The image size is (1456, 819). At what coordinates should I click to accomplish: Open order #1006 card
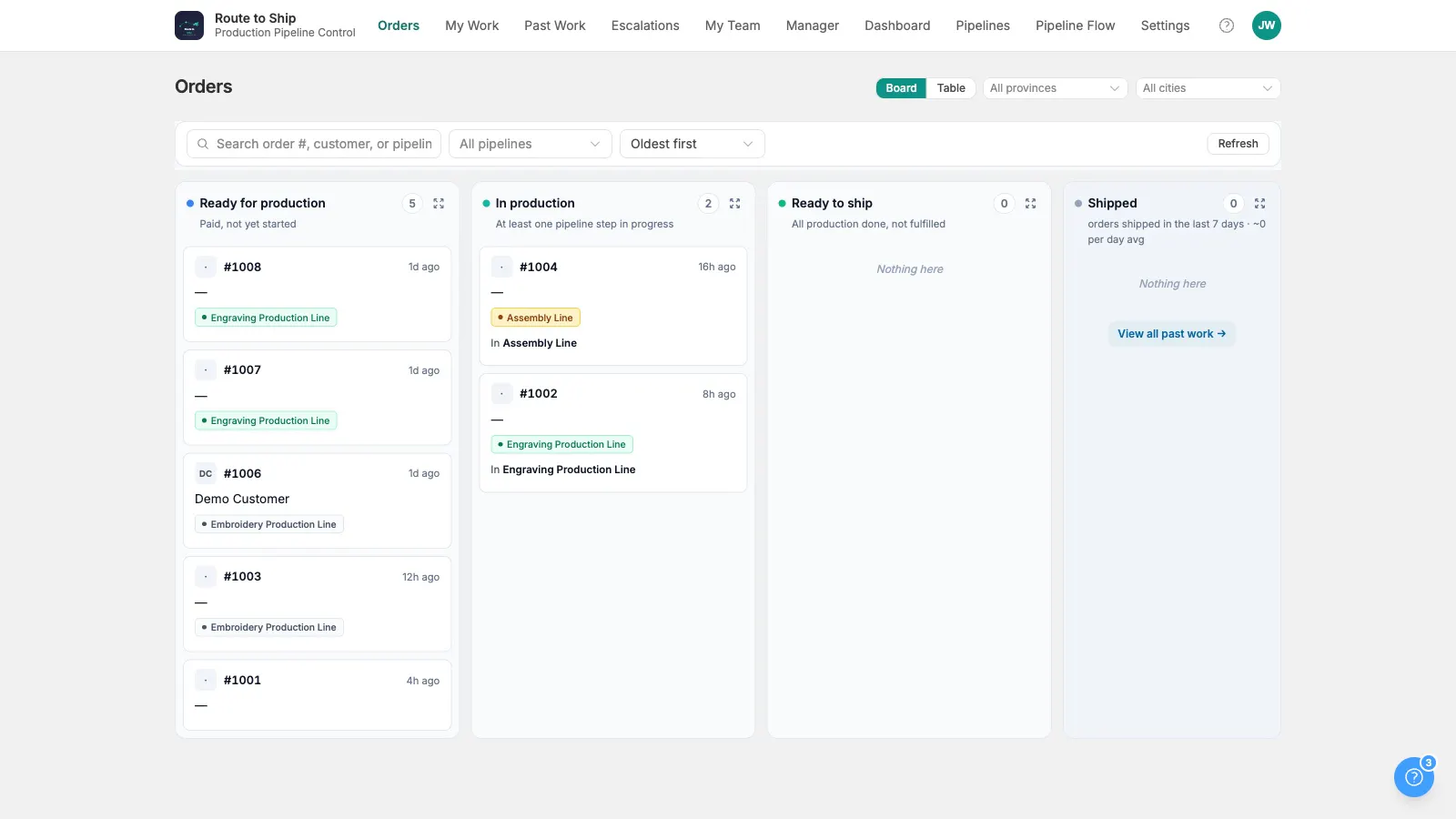click(x=318, y=500)
